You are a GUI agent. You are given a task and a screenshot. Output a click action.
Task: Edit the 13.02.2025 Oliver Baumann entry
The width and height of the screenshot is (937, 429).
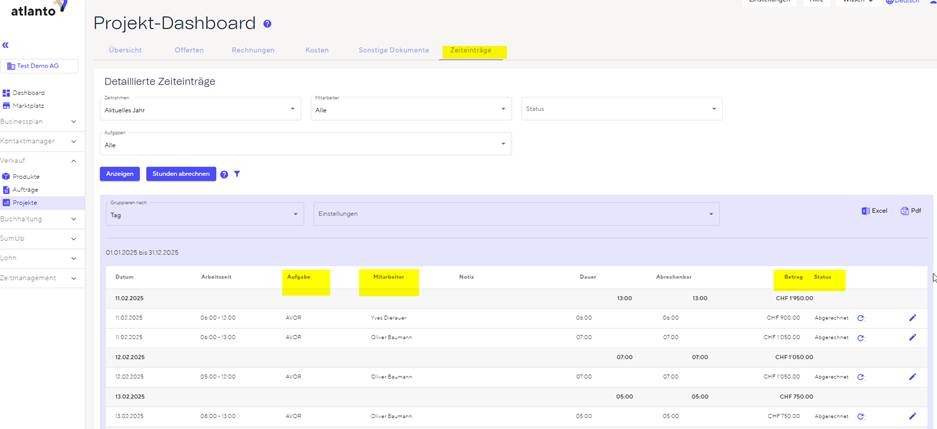click(x=912, y=416)
